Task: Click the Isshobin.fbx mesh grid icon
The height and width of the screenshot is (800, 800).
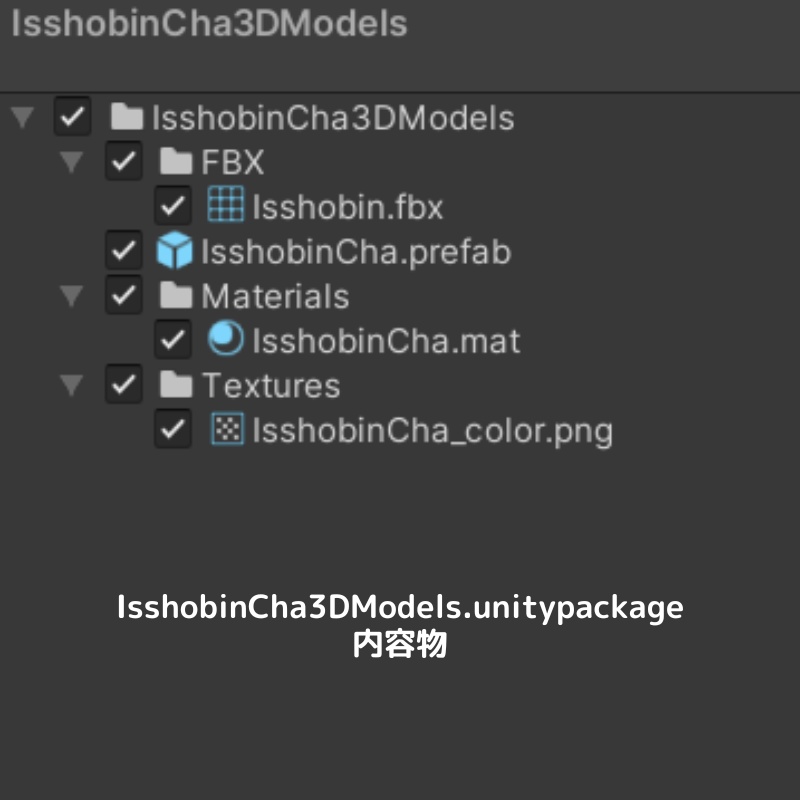Action: 225,206
